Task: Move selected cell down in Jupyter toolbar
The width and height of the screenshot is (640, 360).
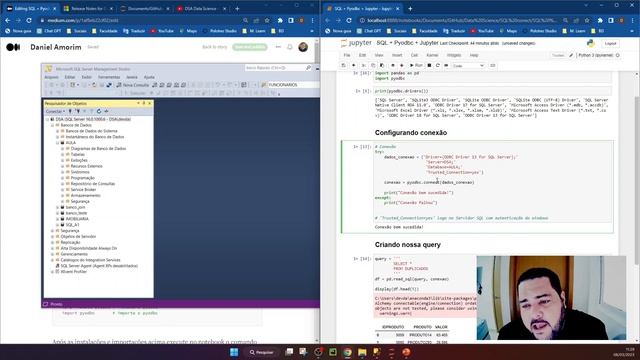Action: (402, 65)
